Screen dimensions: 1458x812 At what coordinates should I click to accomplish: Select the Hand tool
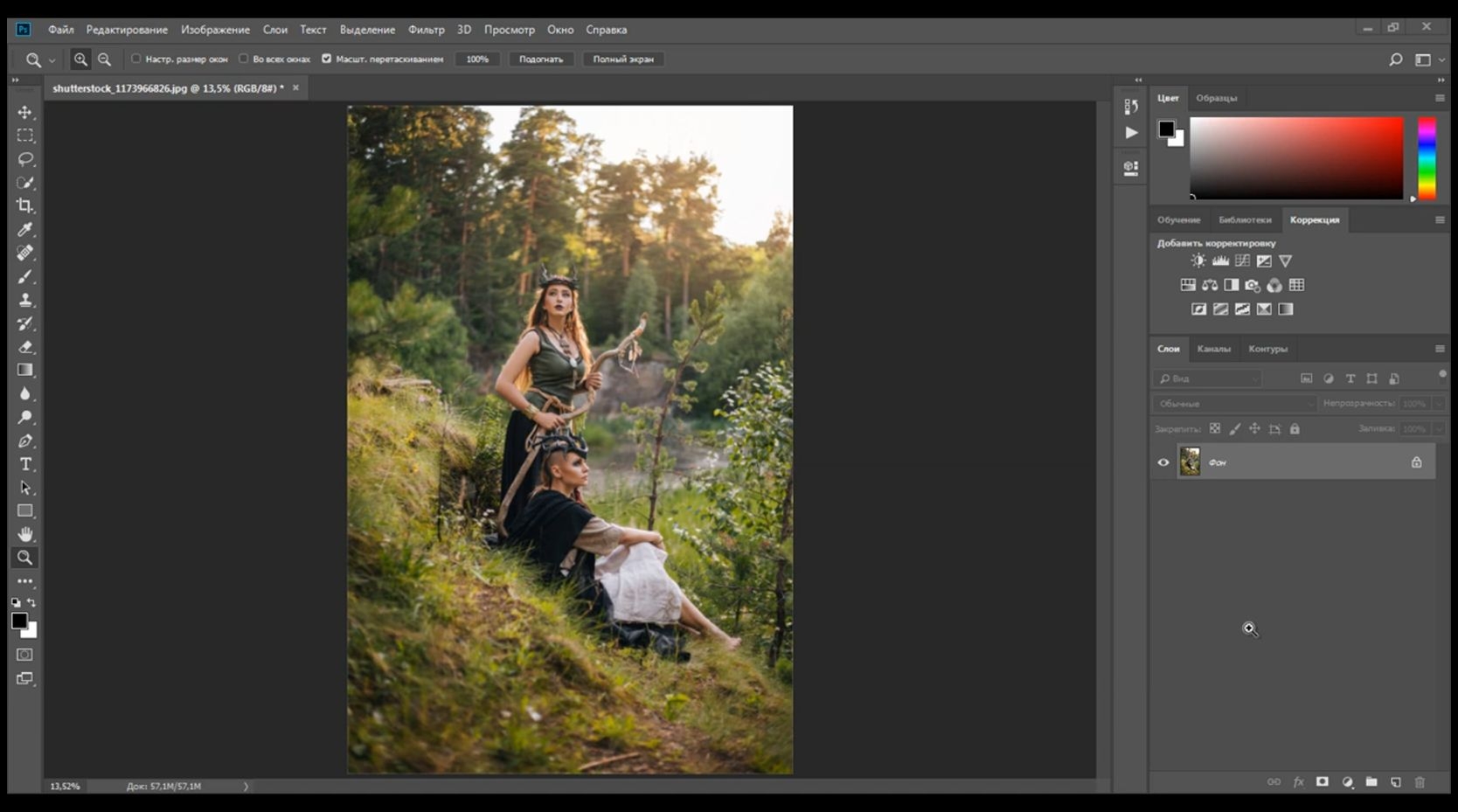25,534
